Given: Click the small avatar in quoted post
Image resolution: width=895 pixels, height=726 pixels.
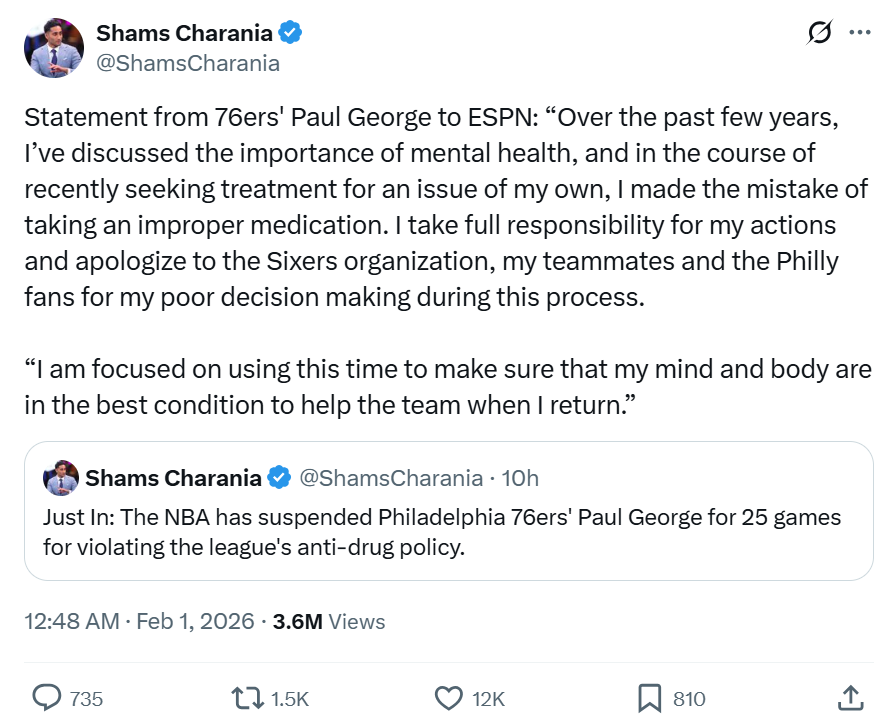Looking at the screenshot, I should (x=60, y=478).
